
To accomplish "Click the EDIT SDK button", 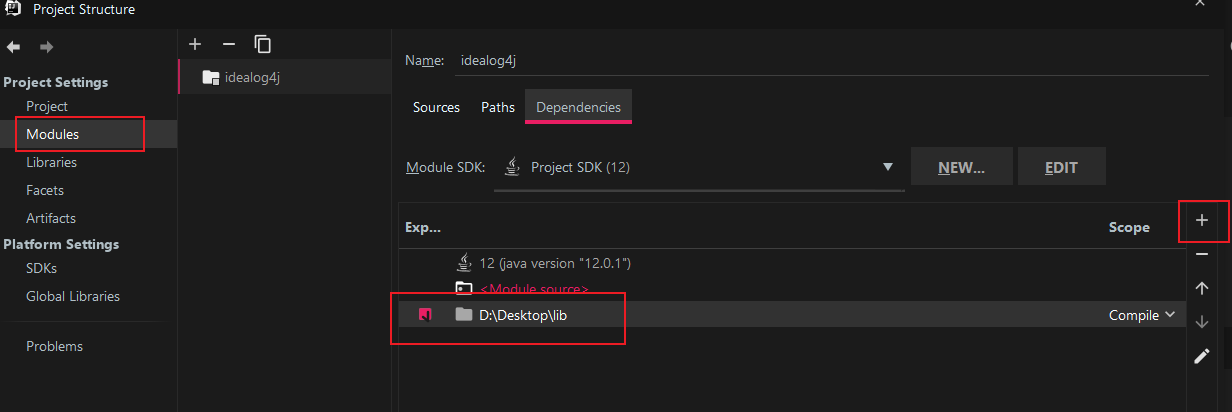I will tap(1061, 167).
